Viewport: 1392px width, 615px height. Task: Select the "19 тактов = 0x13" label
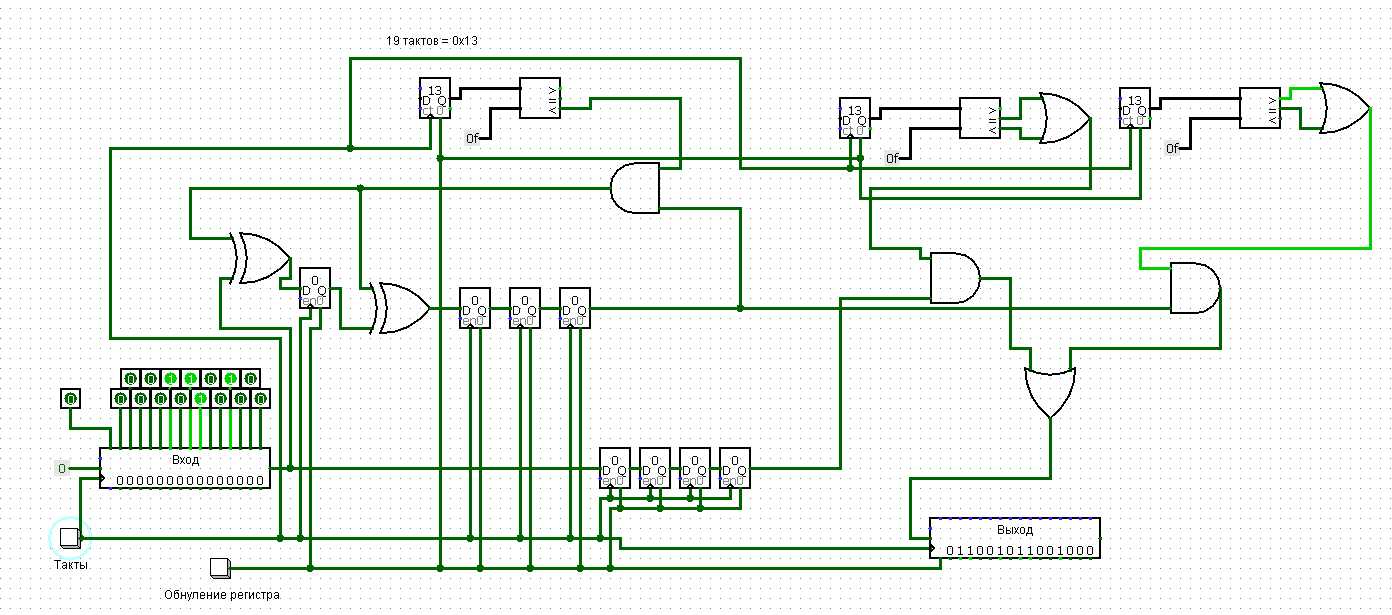click(x=433, y=41)
